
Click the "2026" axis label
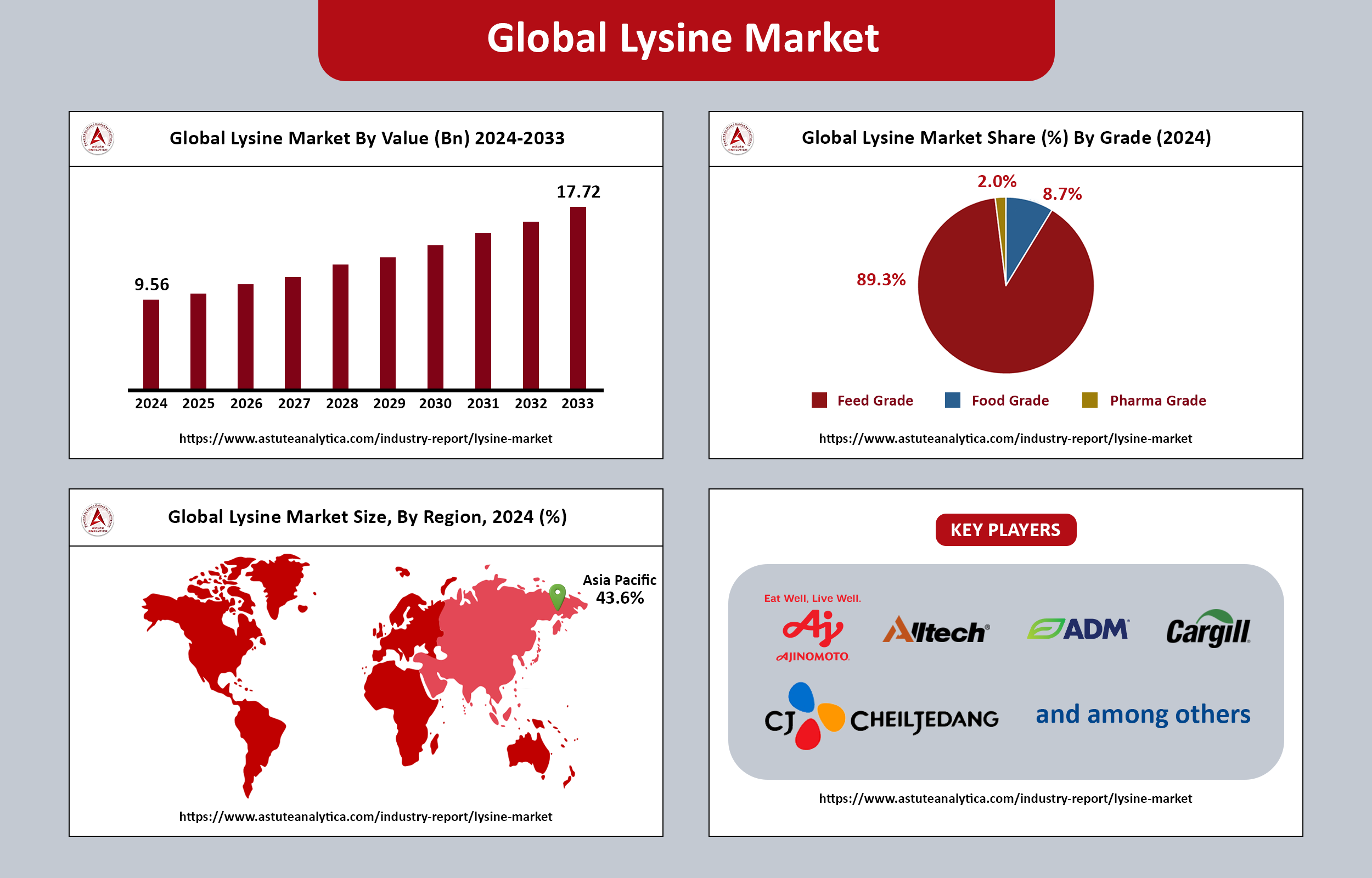(246, 404)
